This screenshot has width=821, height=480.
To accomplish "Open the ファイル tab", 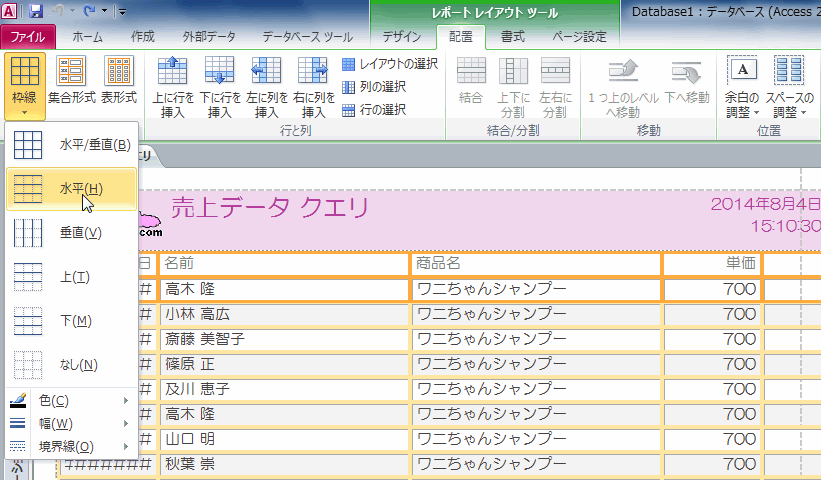I will click(x=28, y=37).
